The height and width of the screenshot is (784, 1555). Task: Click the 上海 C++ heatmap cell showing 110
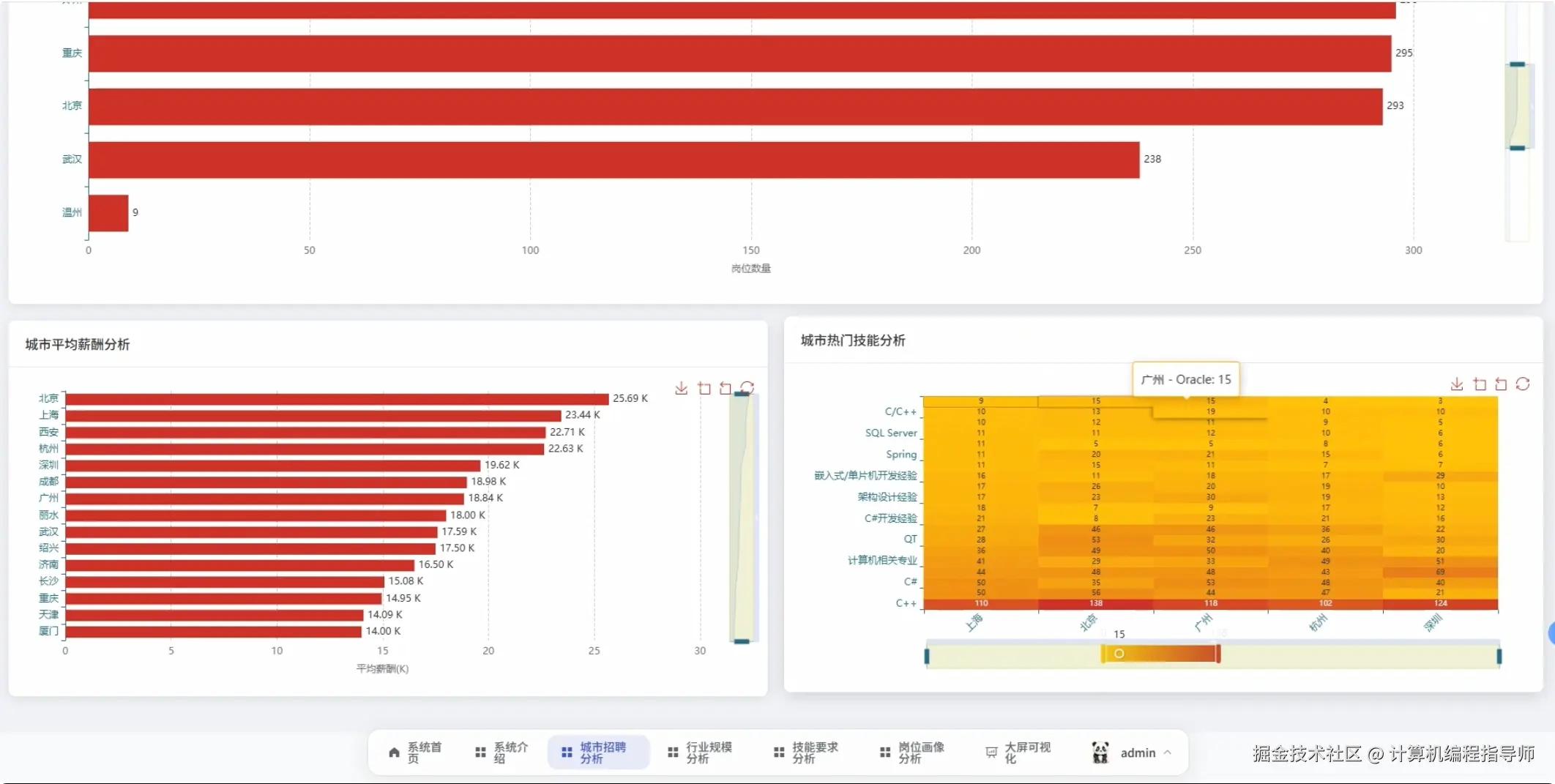[981, 603]
